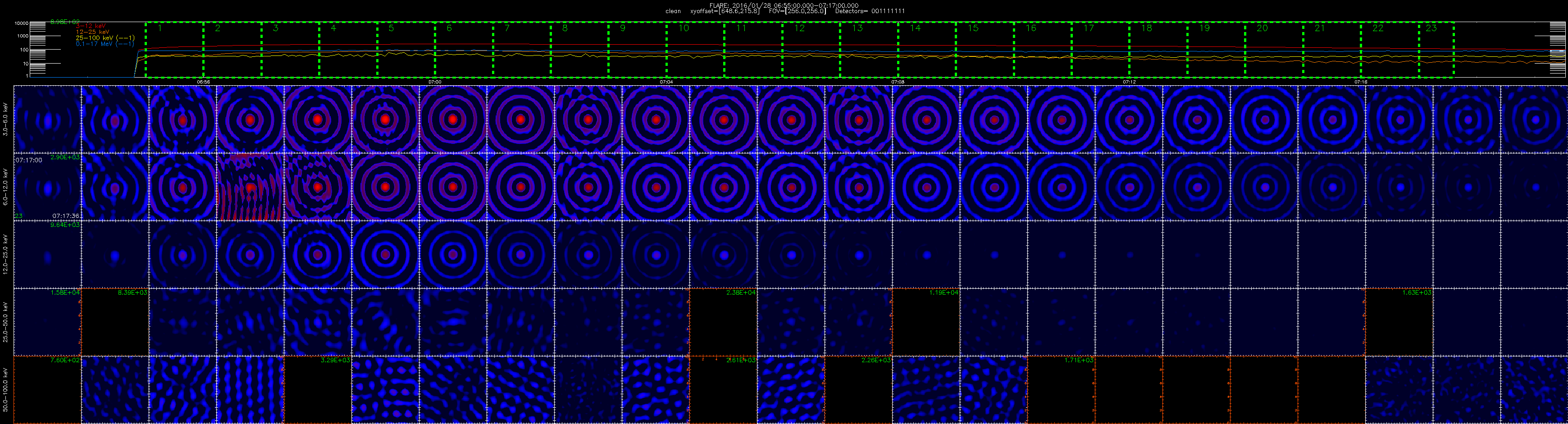The width and height of the screenshot is (1568, 424).
Task: Open the black panel labeled 2.38E+04
Action: (724, 322)
